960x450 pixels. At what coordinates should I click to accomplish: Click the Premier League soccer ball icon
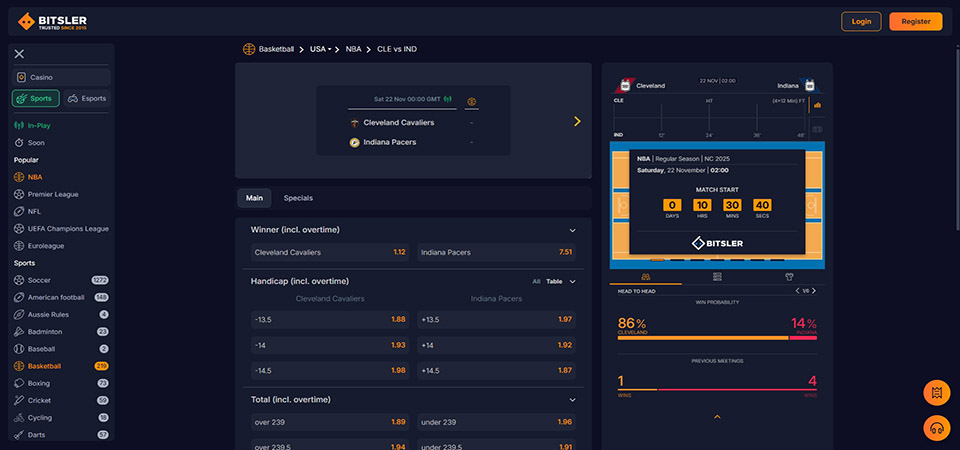point(19,194)
